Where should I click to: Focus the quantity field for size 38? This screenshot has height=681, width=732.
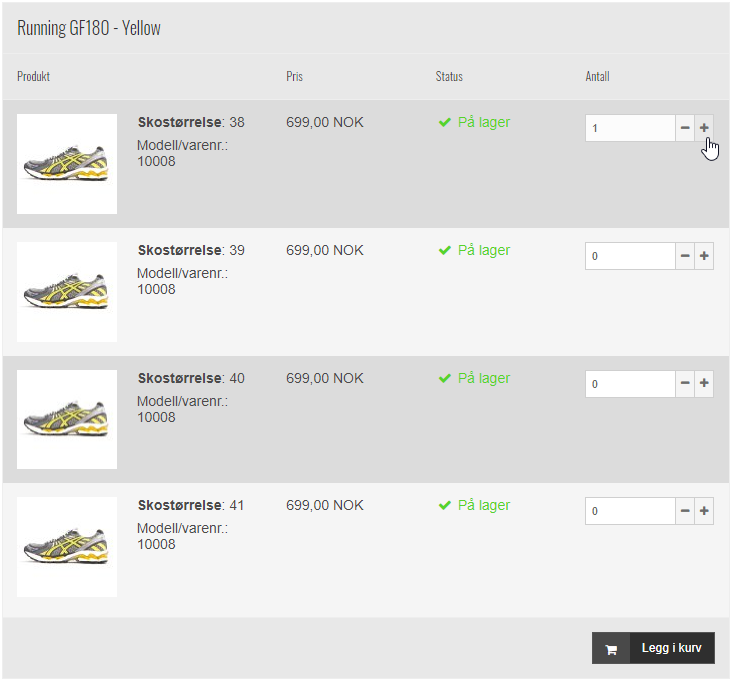[x=630, y=128]
